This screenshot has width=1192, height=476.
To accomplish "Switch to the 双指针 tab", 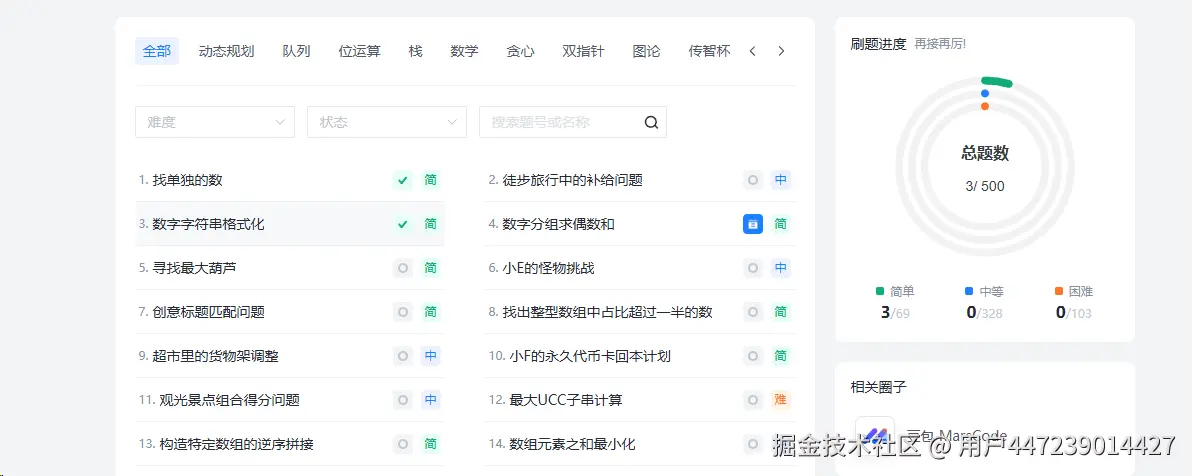I will [x=583, y=52].
